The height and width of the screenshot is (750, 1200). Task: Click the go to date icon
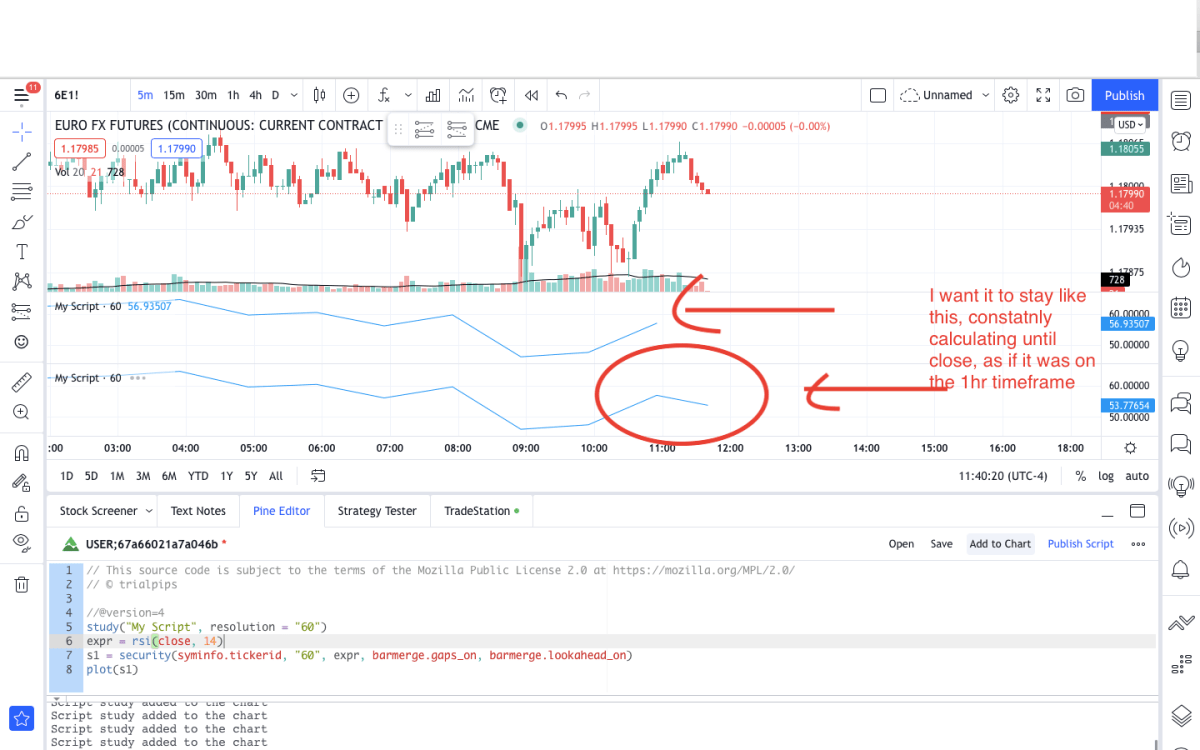click(x=318, y=476)
